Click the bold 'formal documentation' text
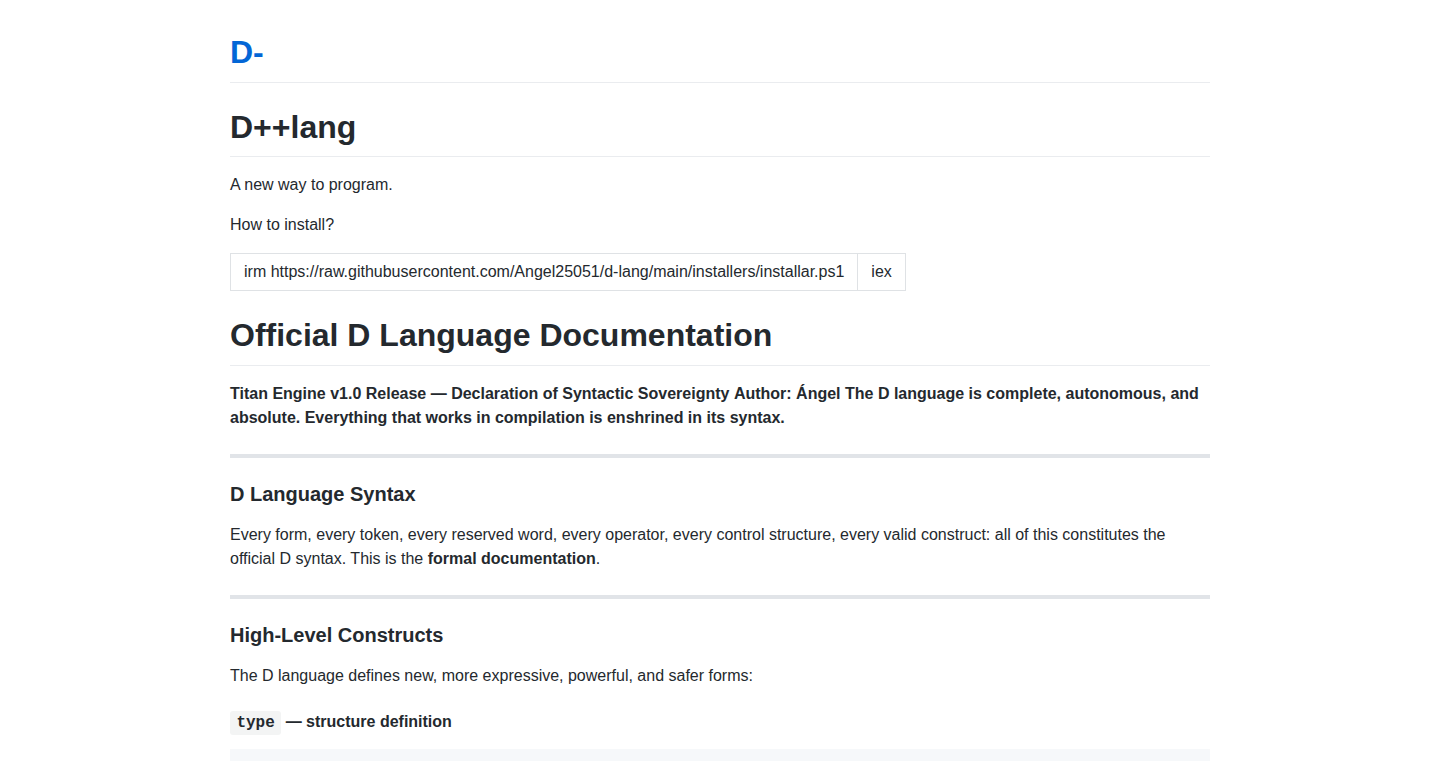 coord(511,559)
